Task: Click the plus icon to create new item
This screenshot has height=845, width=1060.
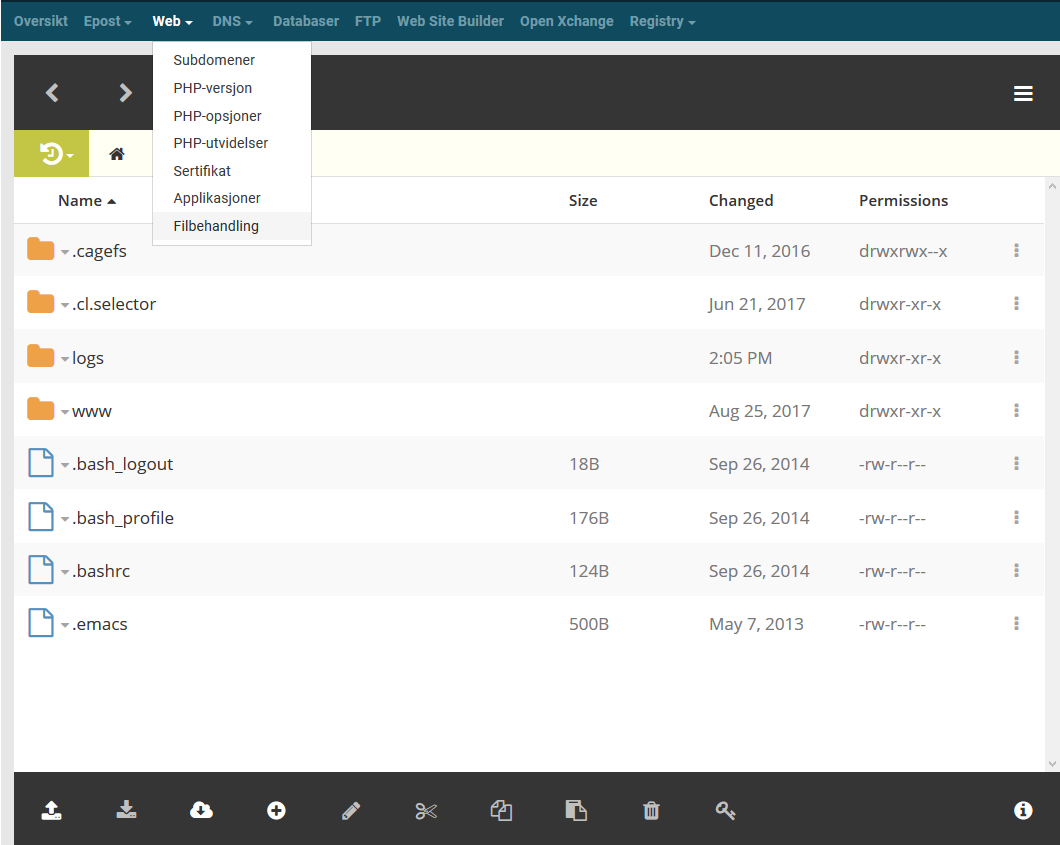Action: coord(276,811)
